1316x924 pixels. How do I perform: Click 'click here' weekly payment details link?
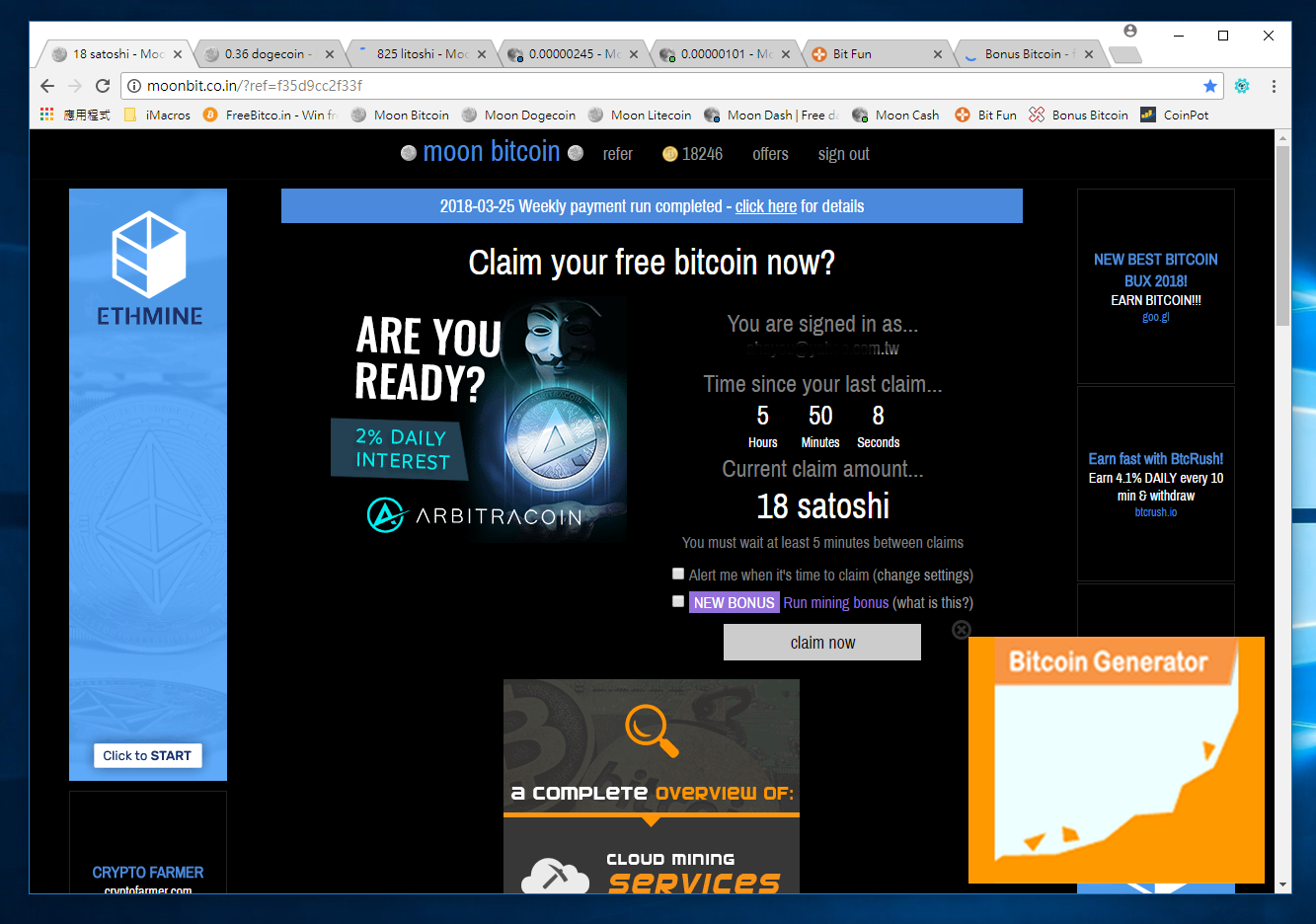pyautogui.click(x=766, y=206)
